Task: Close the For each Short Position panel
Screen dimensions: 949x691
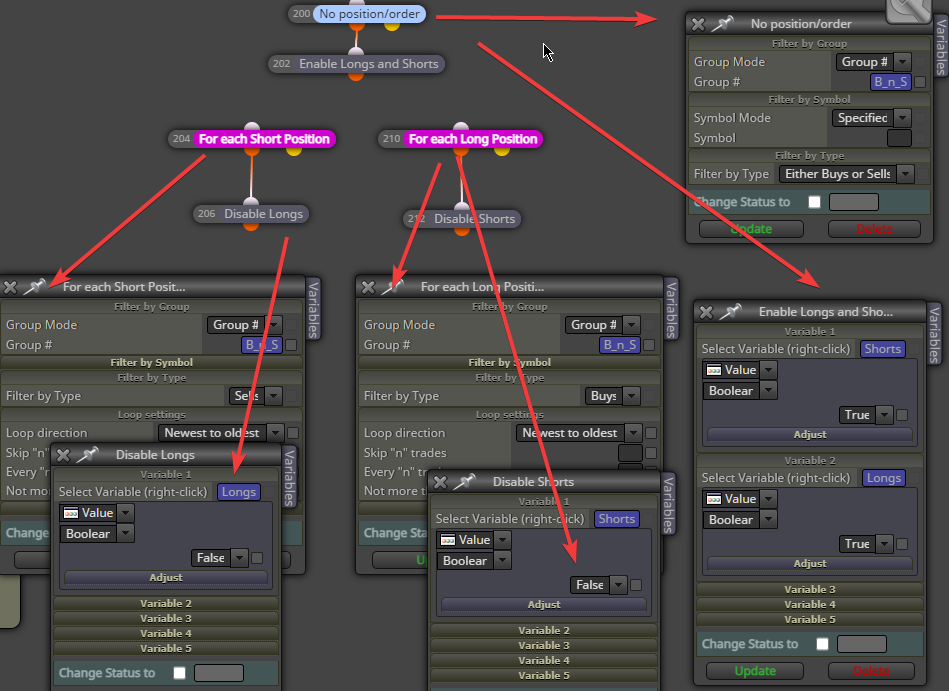Action: [x=10, y=287]
